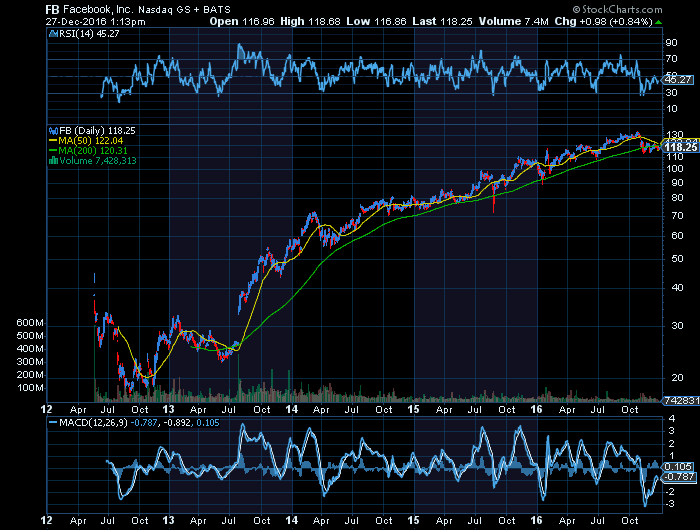Click the MA(50) 122.04 legend text

click(91, 141)
